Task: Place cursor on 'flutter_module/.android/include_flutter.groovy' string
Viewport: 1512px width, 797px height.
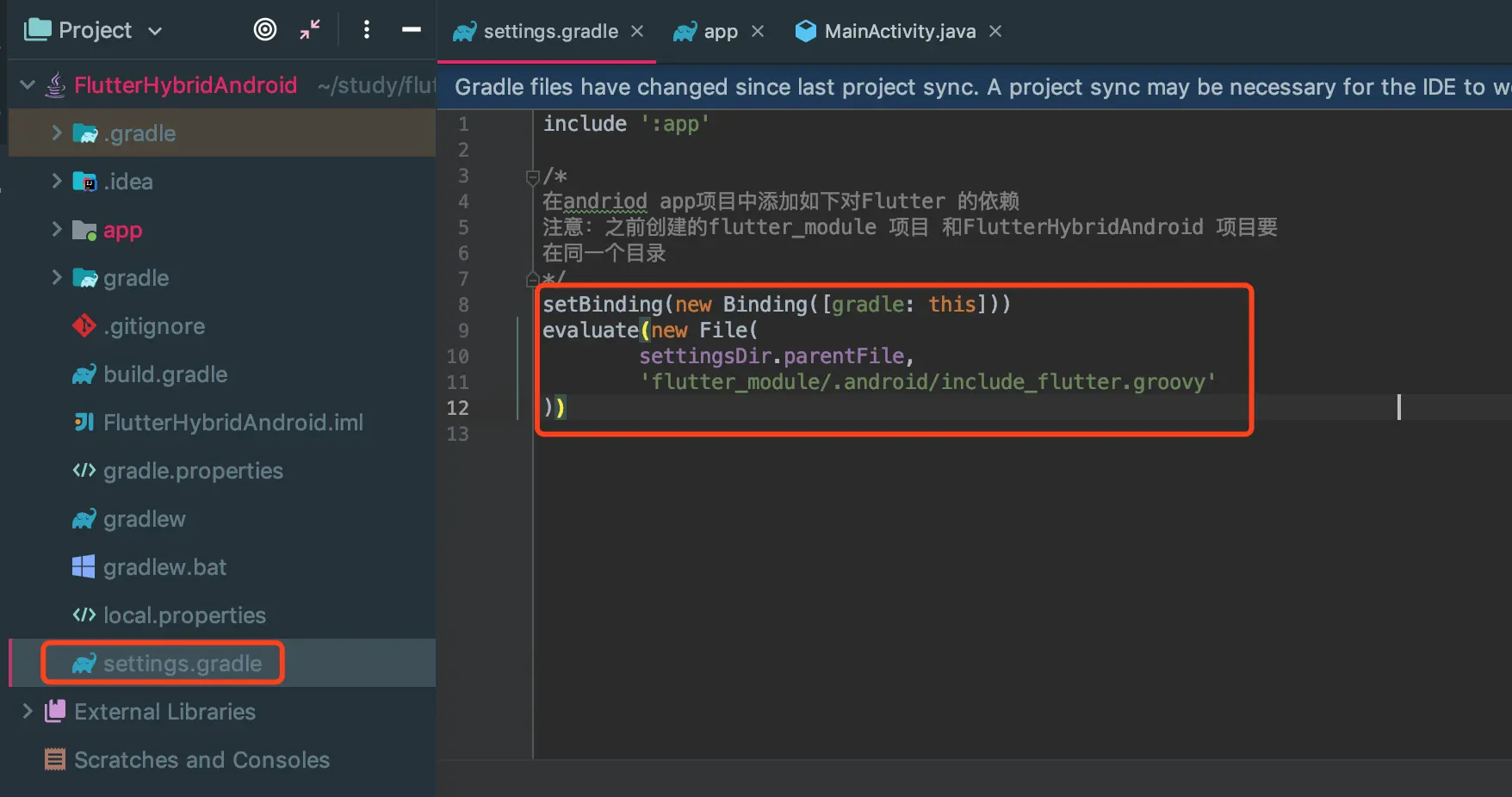Action: pos(927,382)
